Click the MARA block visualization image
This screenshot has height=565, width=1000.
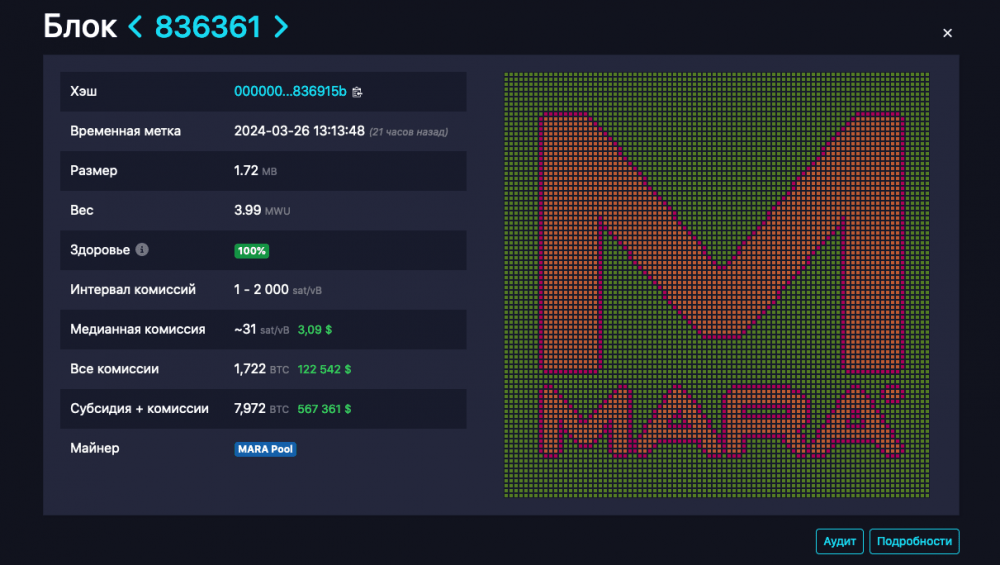[x=716, y=285]
